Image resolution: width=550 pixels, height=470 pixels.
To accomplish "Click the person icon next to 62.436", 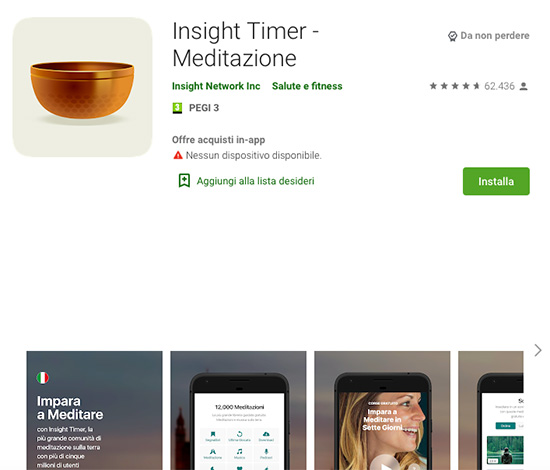I will point(523,86).
